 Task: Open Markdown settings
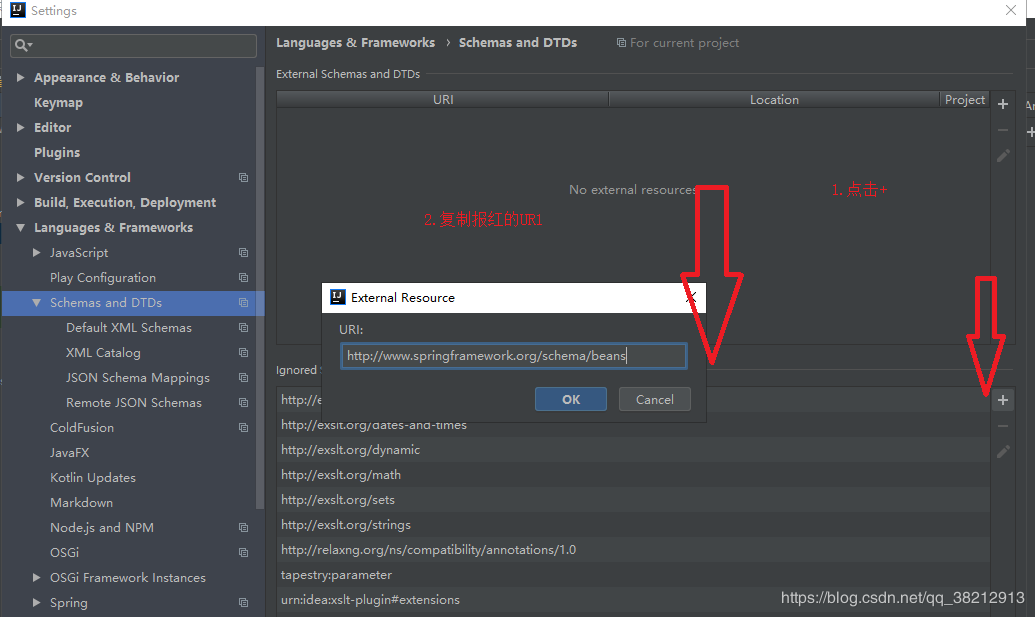(x=81, y=503)
